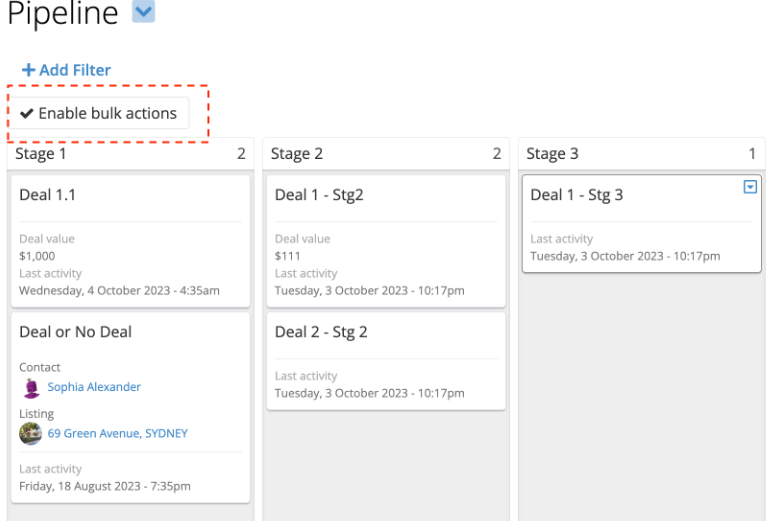The height and width of the screenshot is (521, 779).
Task: Toggle Enable bulk actions button
Action: click(x=99, y=113)
